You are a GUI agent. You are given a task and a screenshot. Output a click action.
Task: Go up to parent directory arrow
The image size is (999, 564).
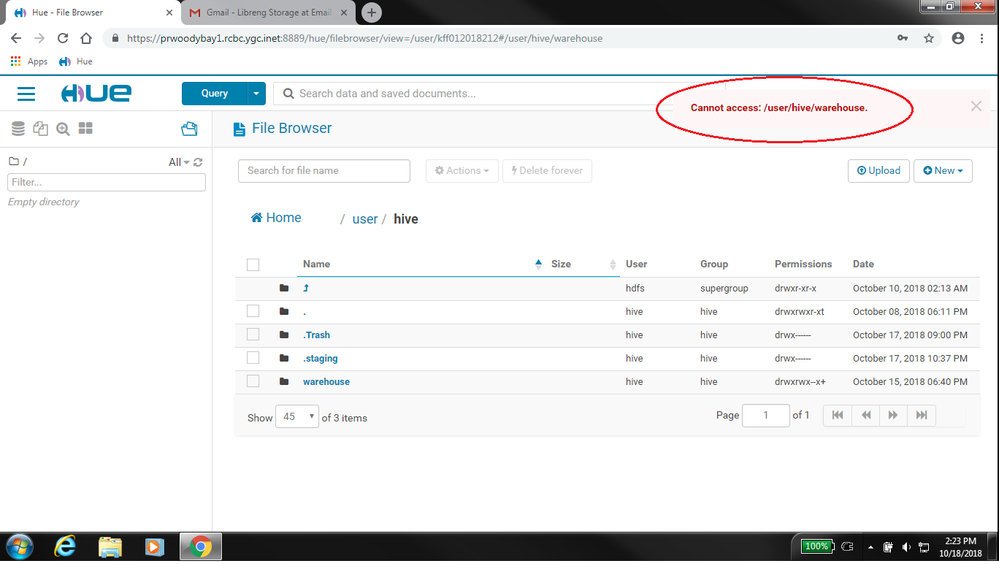[x=306, y=288]
